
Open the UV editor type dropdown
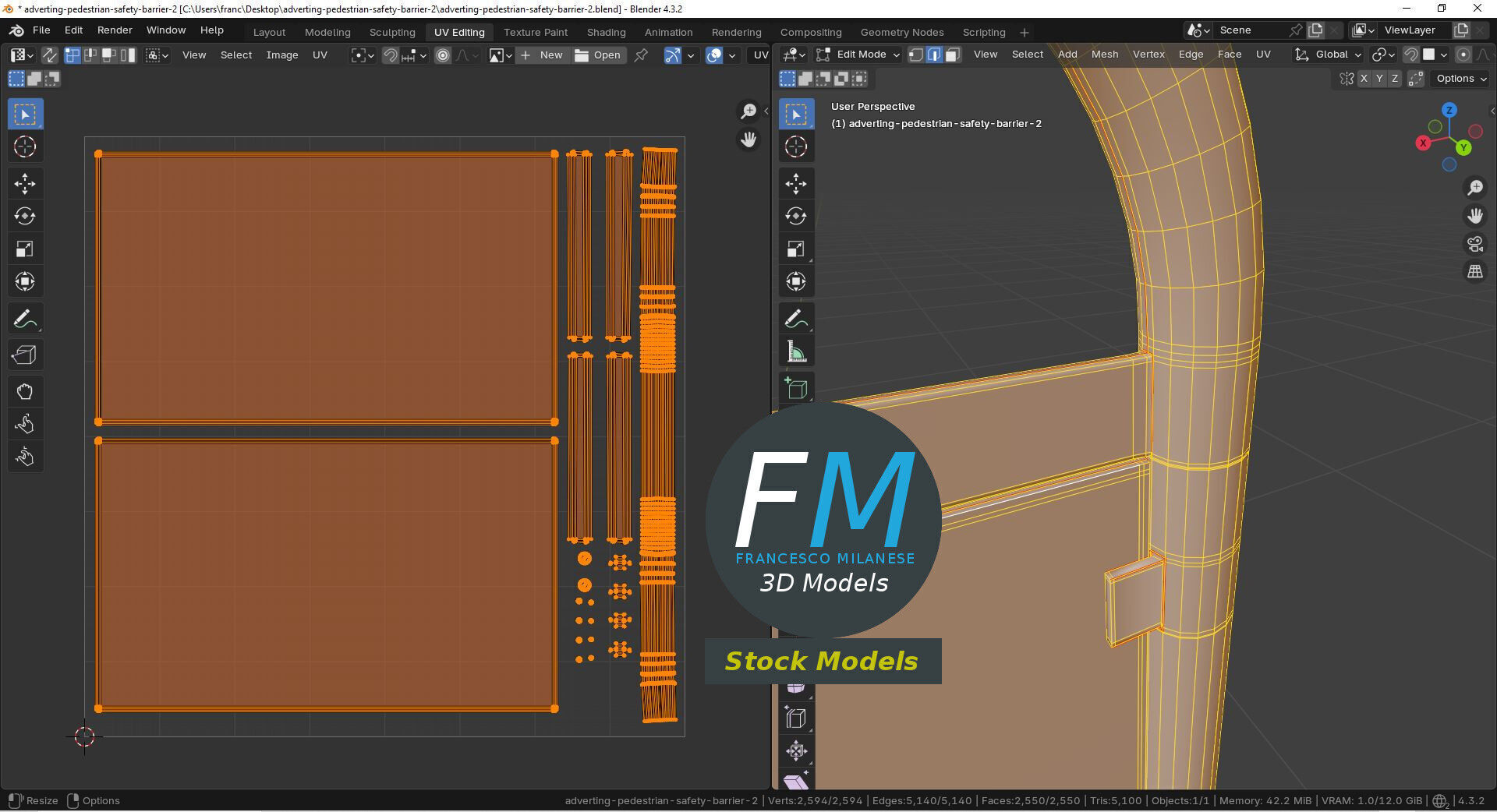(21, 55)
